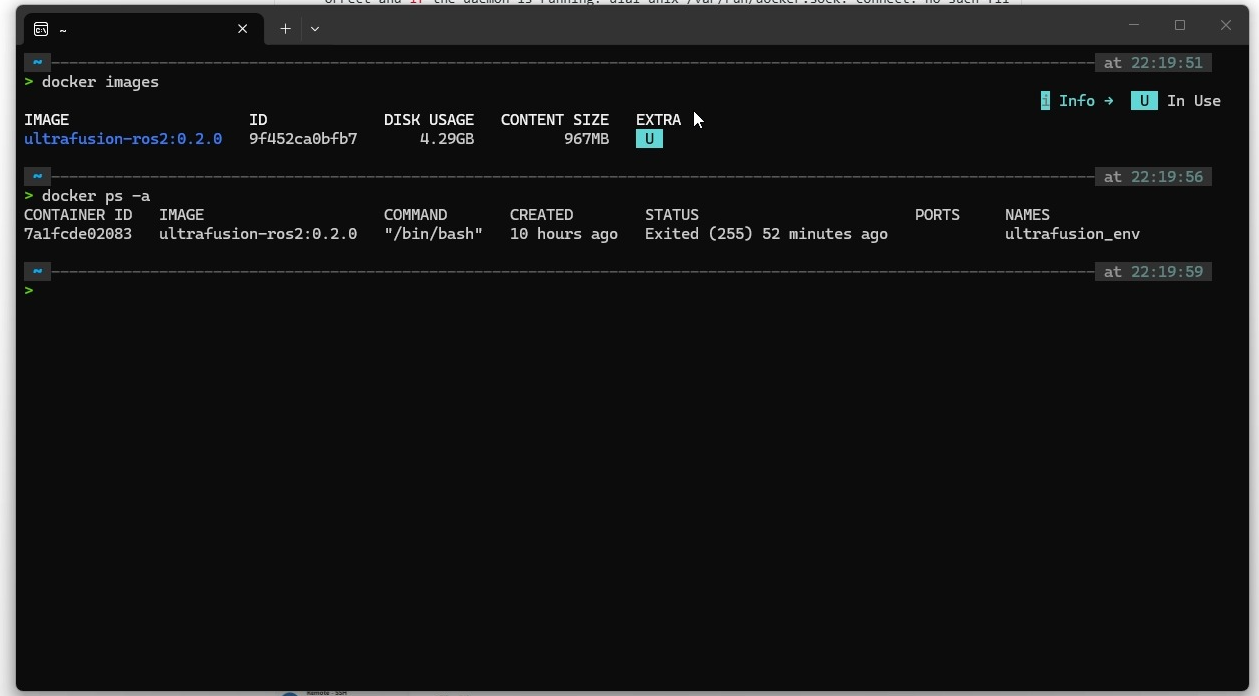
Task: Expand the new tab profile dropdown chevron
Action: click(x=315, y=29)
